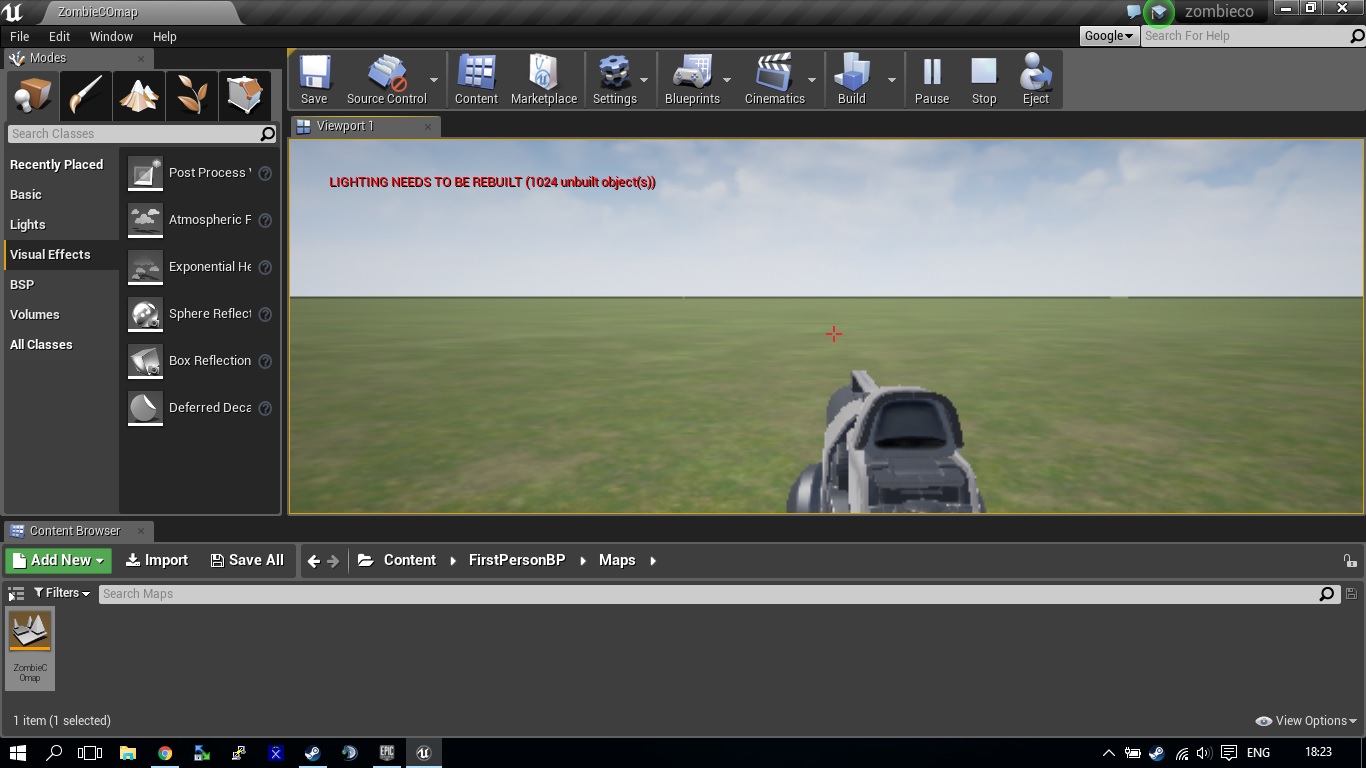1366x768 pixels.
Task: Select Sphere Reflection Capture class item
Action: (x=199, y=314)
